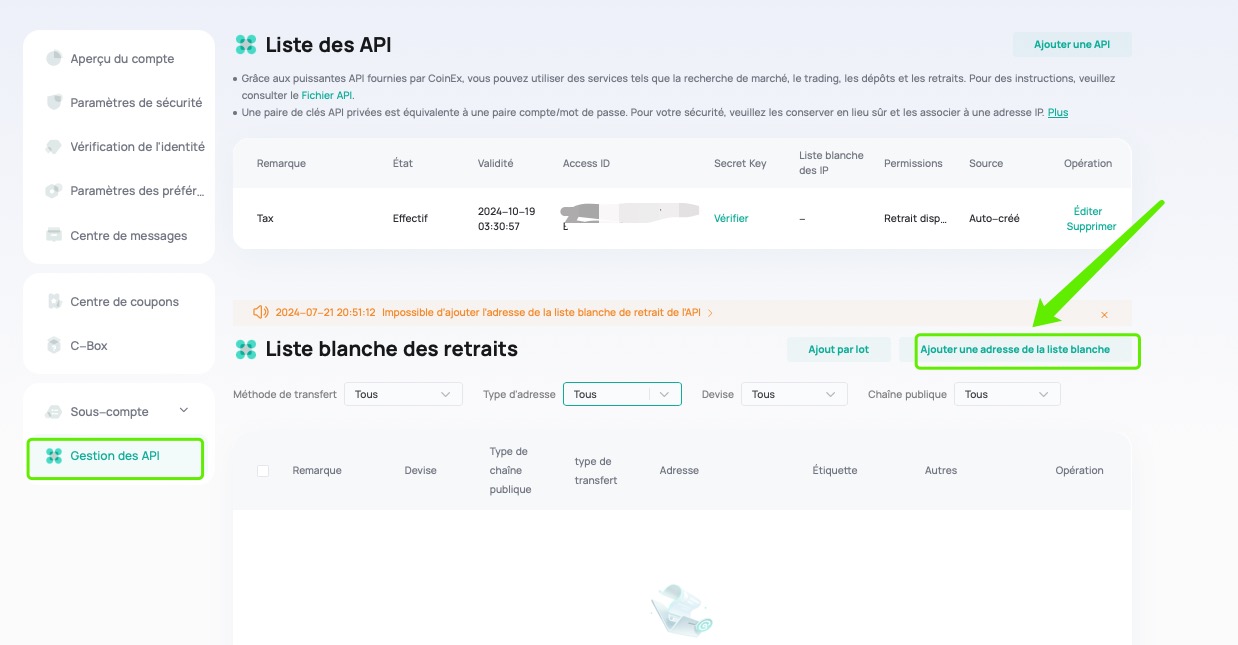Image resolution: width=1238 pixels, height=645 pixels.
Task: Dismiss the orange notification banner
Action: pos(1104,314)
